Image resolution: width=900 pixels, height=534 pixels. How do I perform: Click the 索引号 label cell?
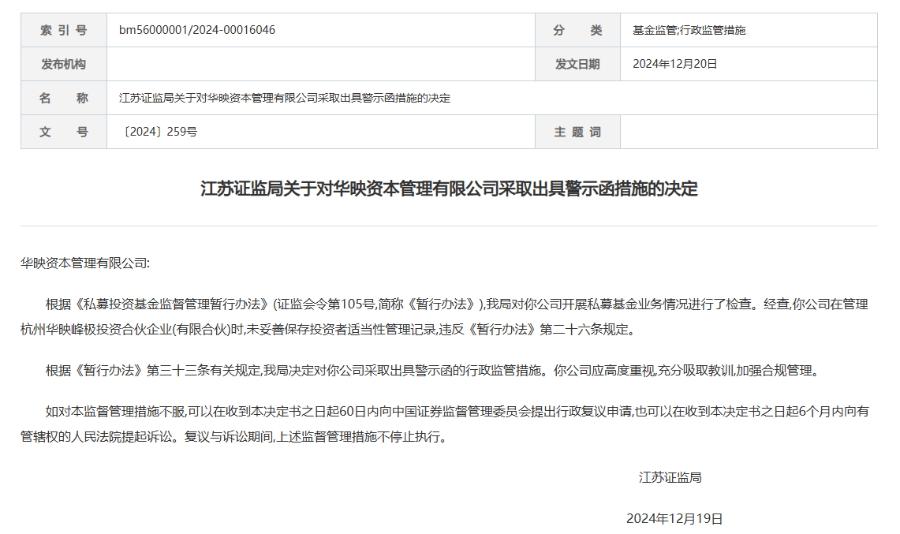pos(64,30)
